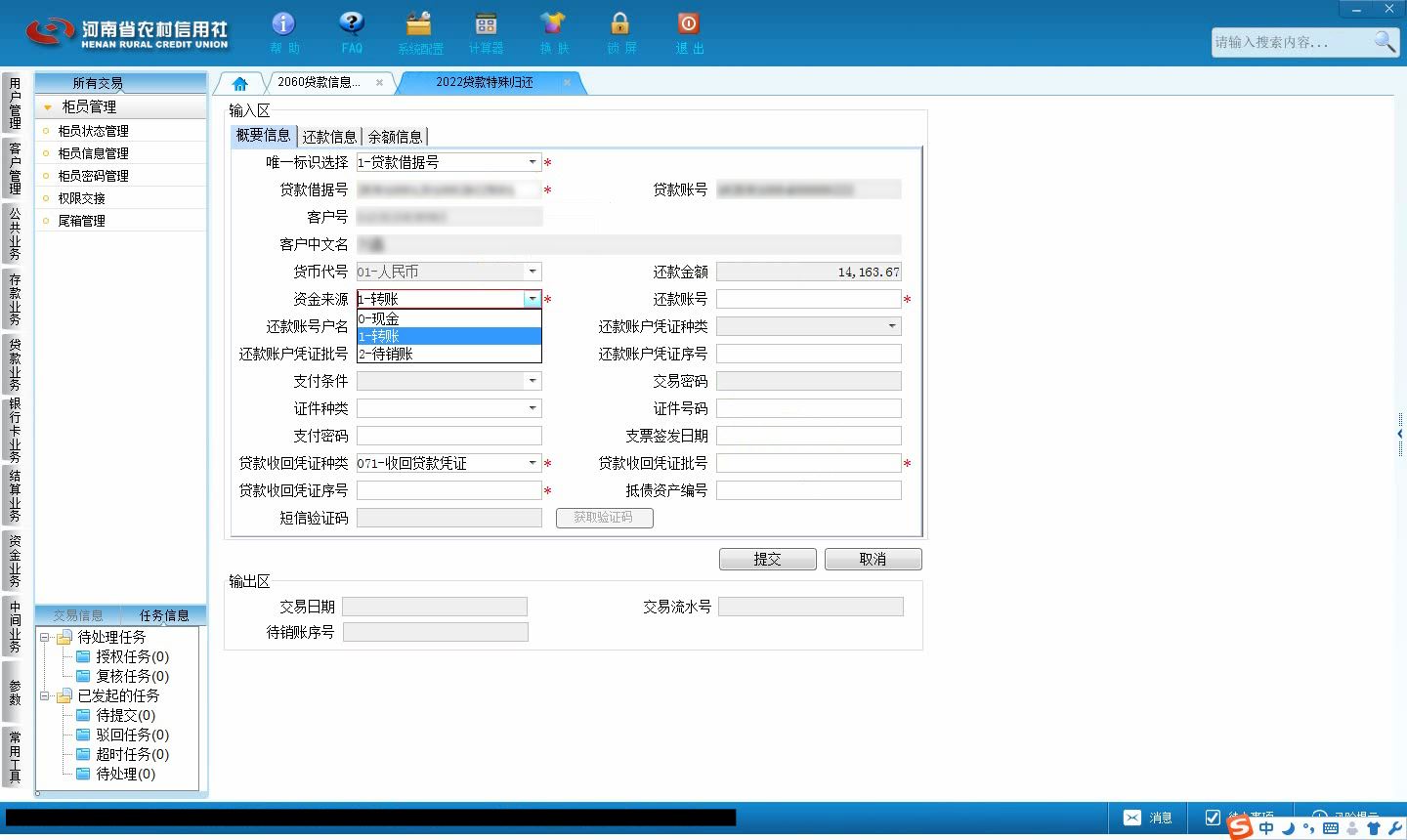Open the Sogou wrench toolbox icon

click(x=1395, y=828)
